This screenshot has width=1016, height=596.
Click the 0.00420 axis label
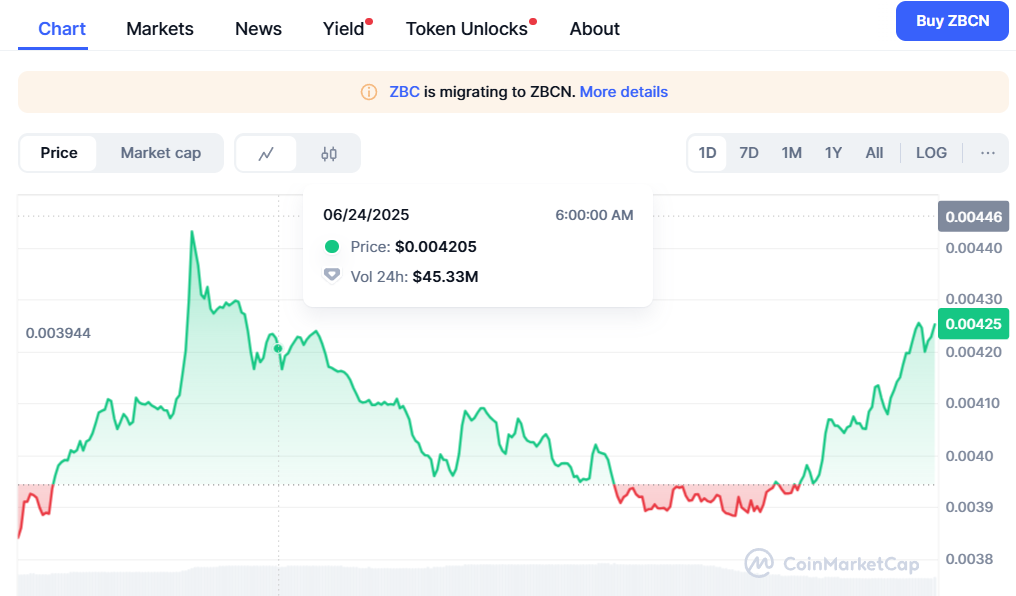[973, 352]
